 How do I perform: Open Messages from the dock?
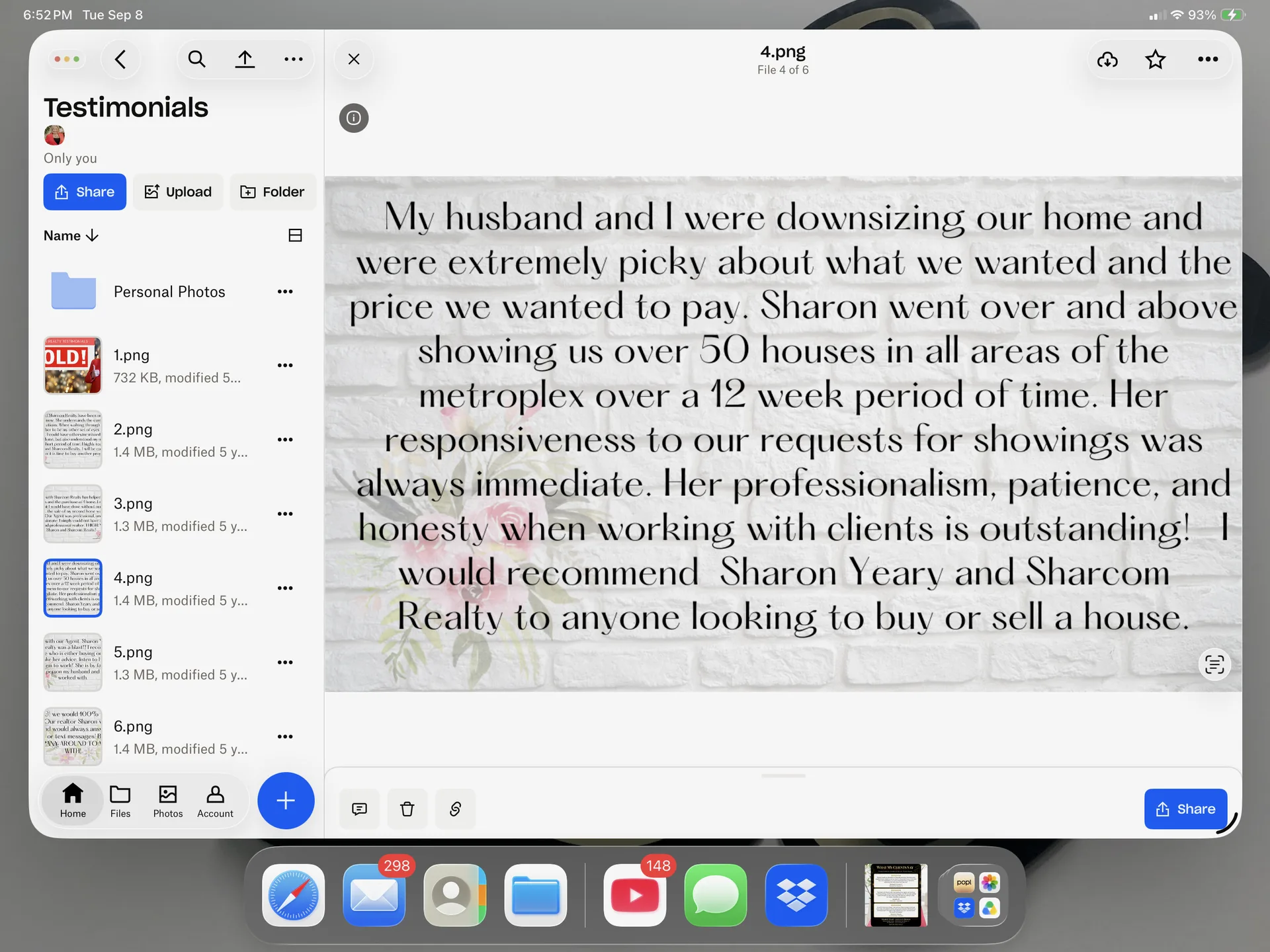point(716,895)
